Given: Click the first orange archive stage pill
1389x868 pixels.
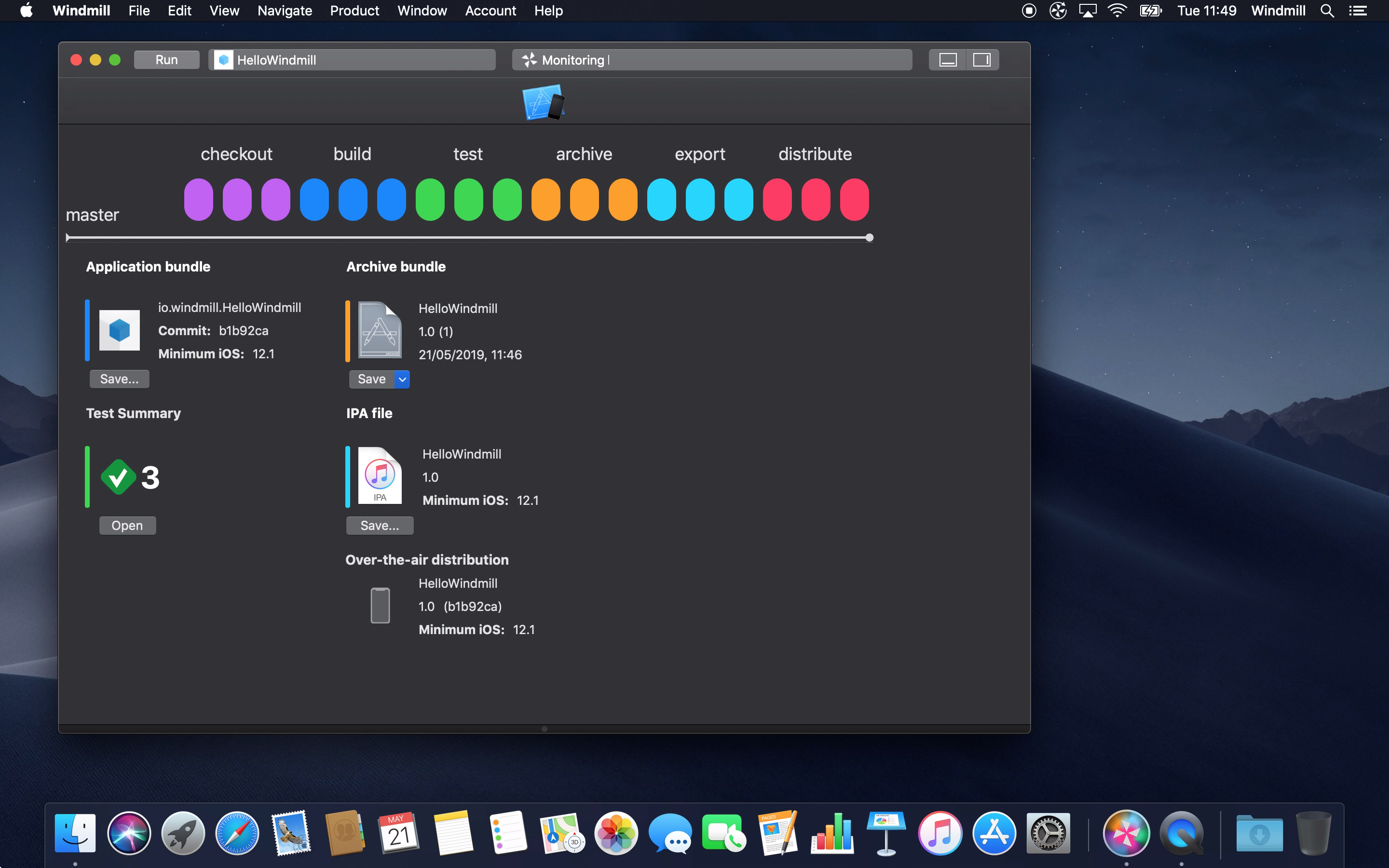Looking at the screenshot, I should (546, 199).
